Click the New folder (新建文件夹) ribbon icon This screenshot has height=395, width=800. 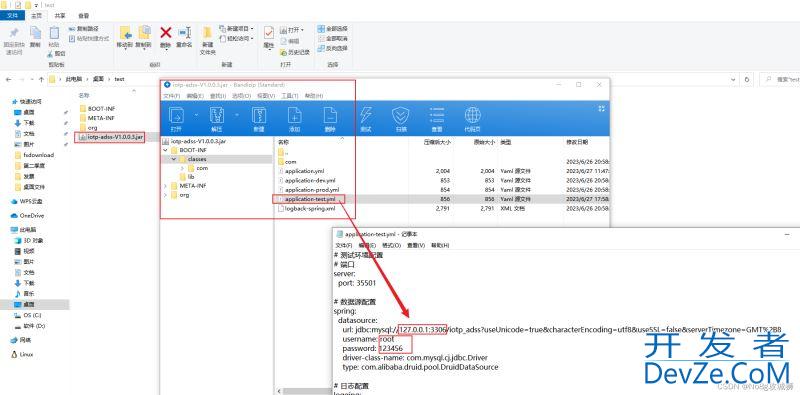[x=207, y=33]
